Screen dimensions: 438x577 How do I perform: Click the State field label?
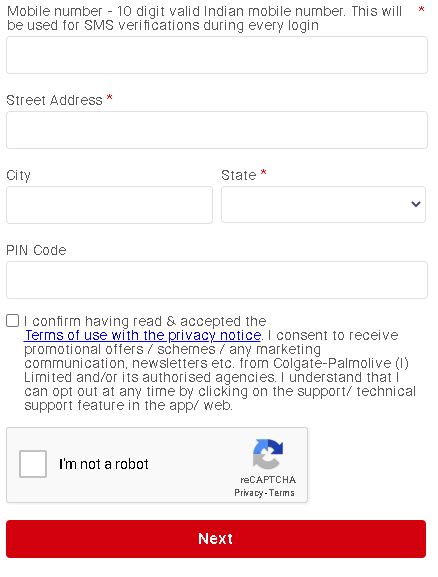click(239, 175)
